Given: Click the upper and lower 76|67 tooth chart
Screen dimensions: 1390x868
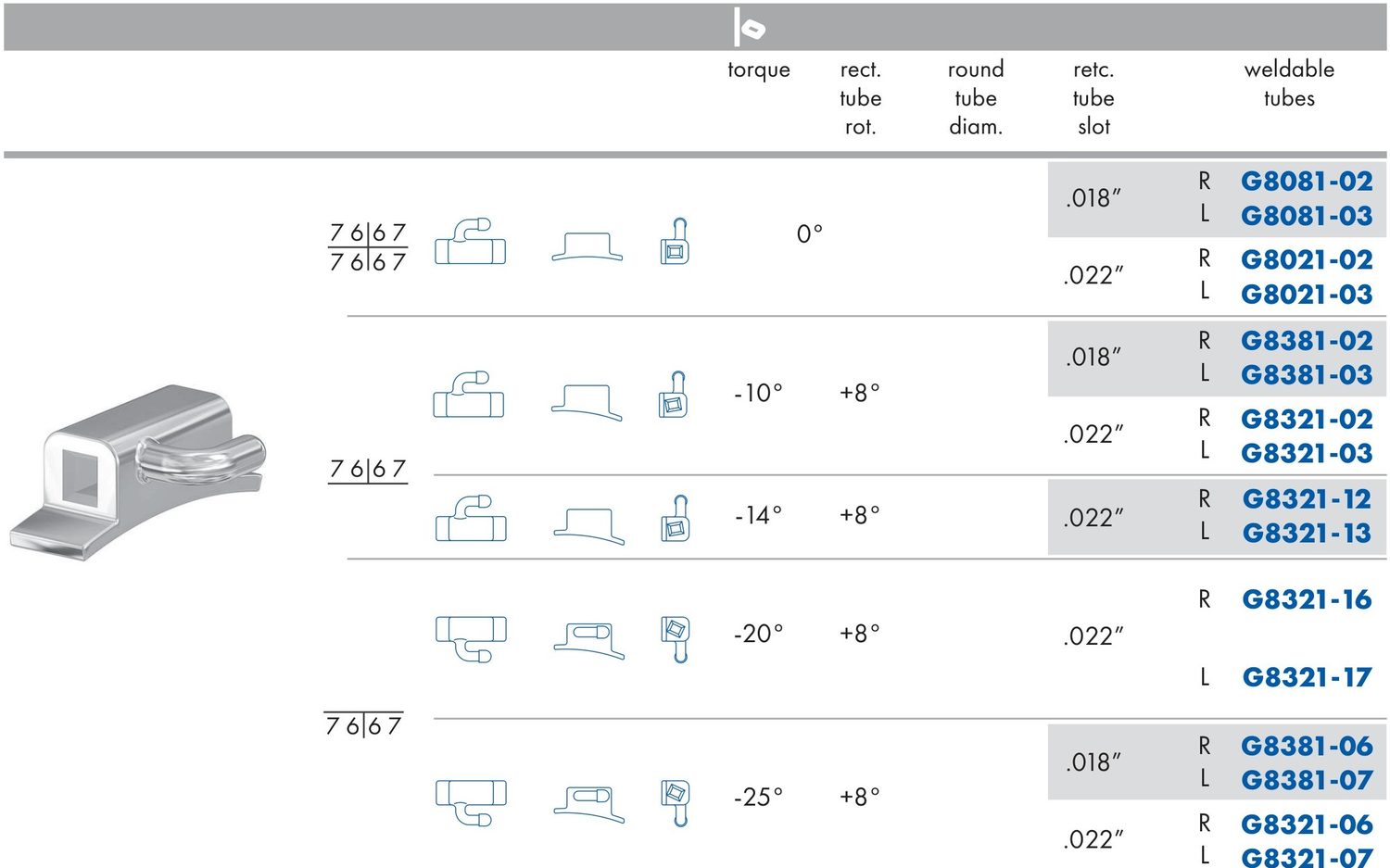Looking at the screenshot, I should 368,247.
